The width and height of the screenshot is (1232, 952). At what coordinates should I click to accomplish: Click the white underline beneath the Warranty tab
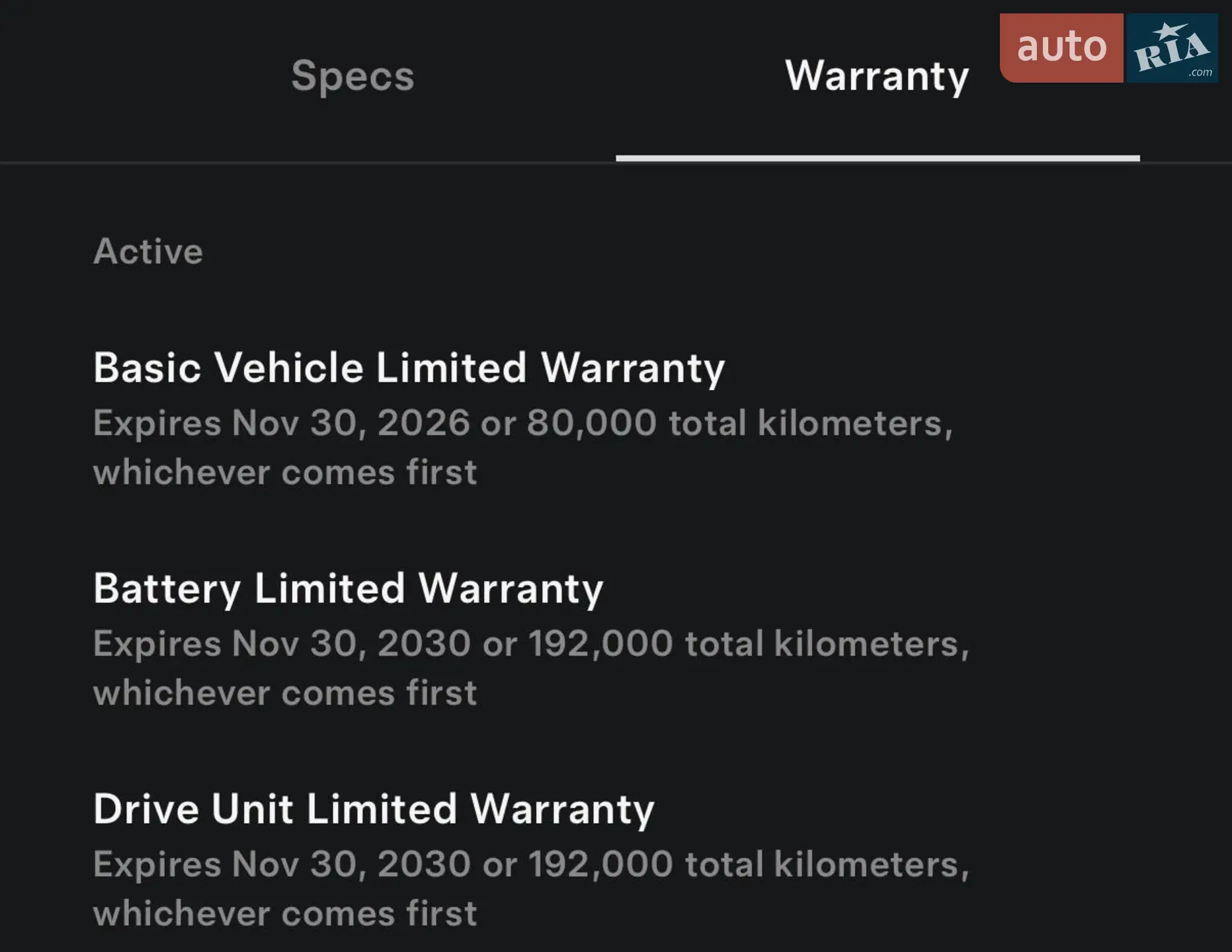pyautogui.click(x=878, y=158)
